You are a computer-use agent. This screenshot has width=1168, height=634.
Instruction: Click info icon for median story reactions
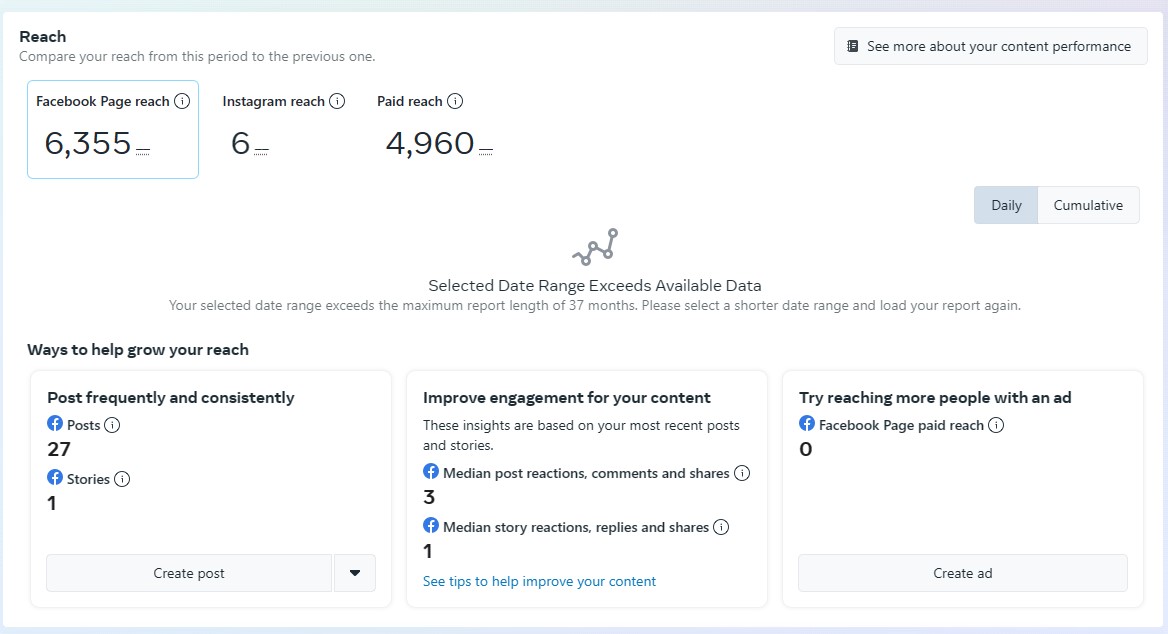[721, 527]
